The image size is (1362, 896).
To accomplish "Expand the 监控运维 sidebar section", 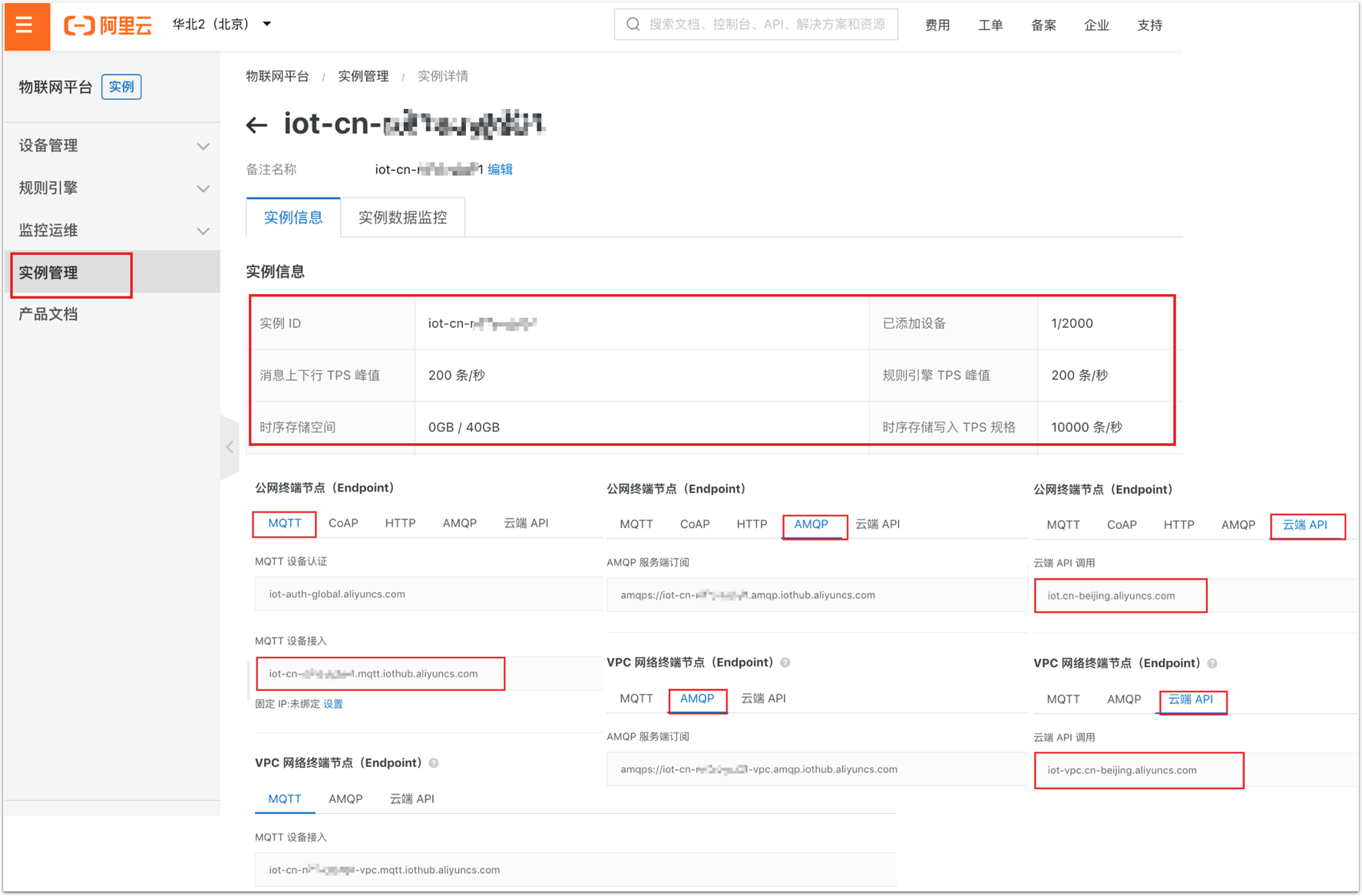I will (x=112, y=230).
